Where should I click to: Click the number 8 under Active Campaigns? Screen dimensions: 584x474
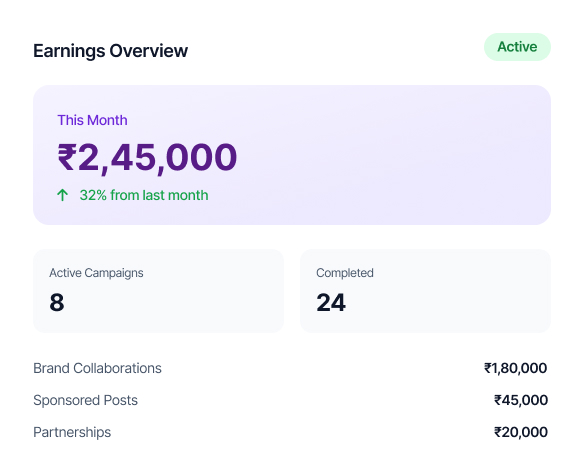[x=57, y=302]
